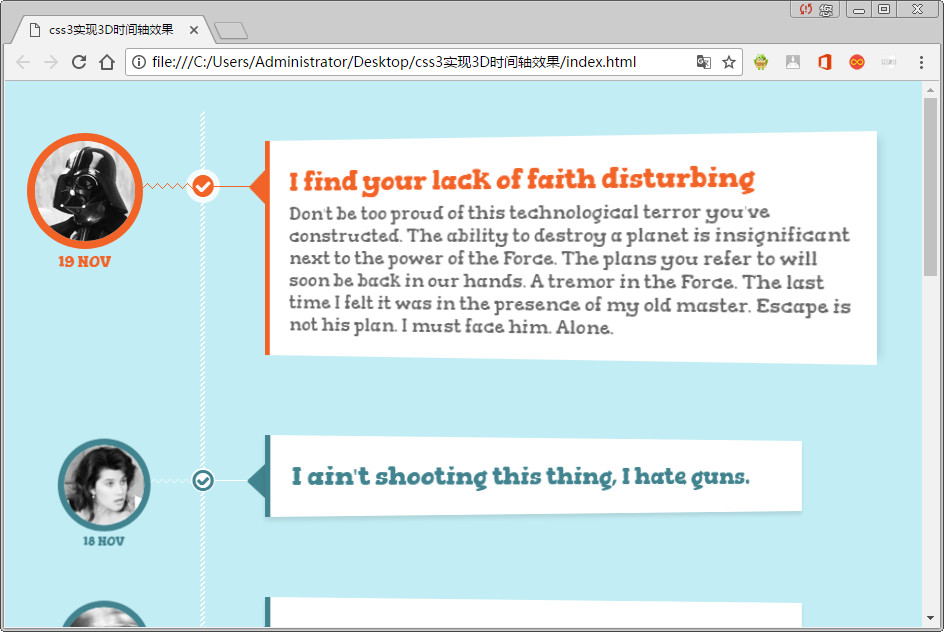Close the browser window
944x632 pixels.
(918, 9)
